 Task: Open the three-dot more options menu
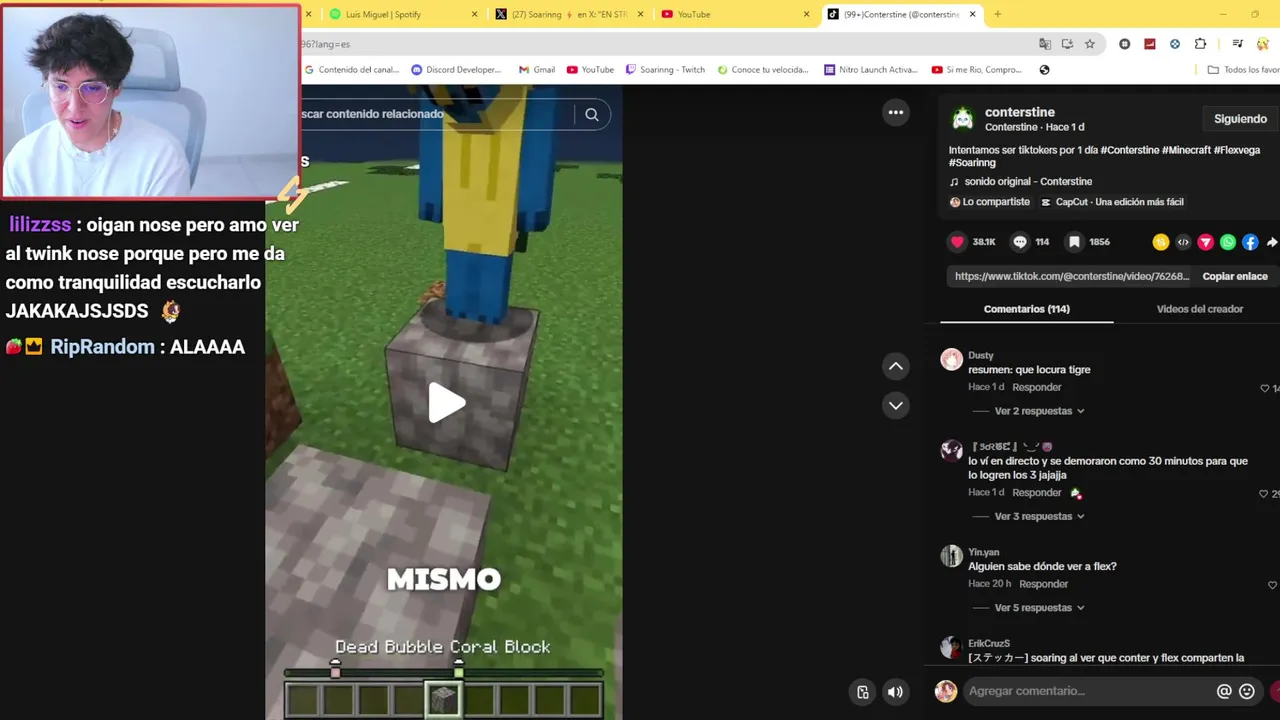click(896, 112)
